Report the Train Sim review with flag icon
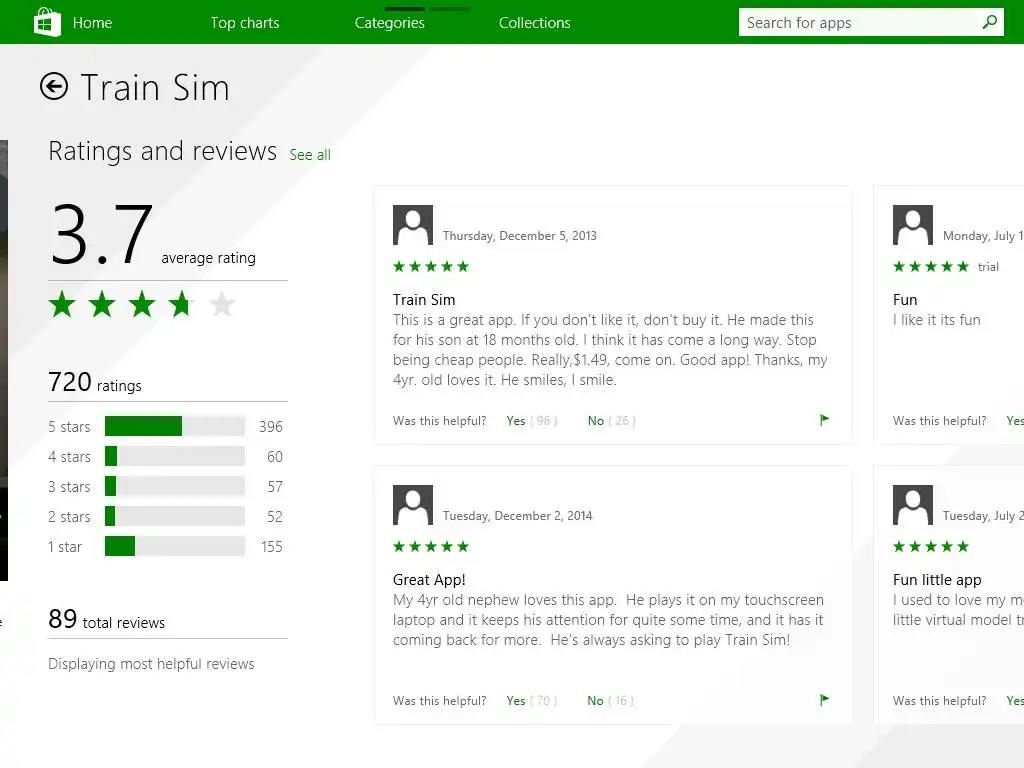Screen dimensions: 1024x768 824,419
